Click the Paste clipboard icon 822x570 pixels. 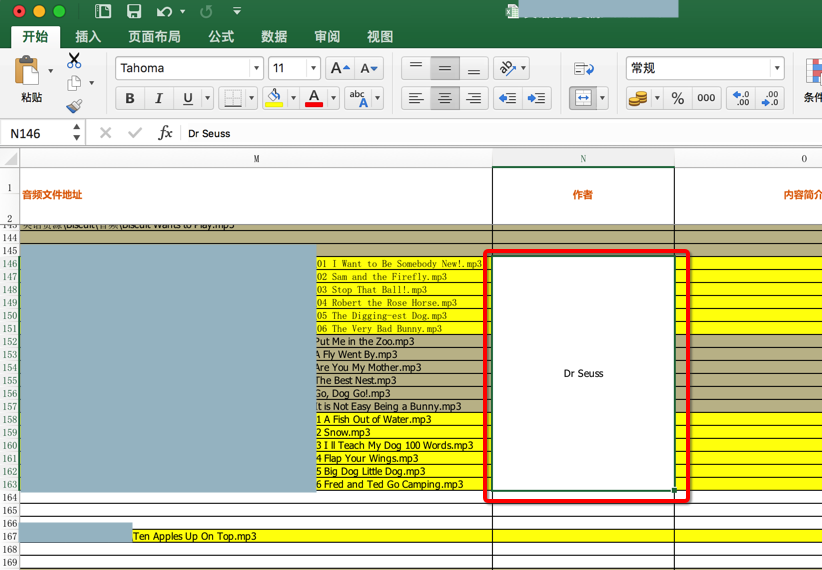click(x=26, y=71)
